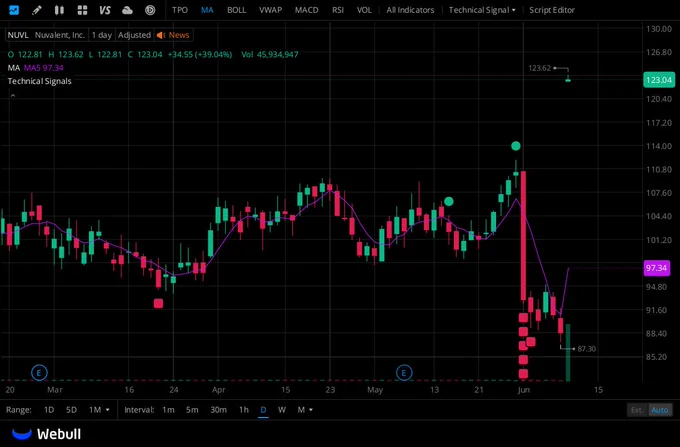Select the 1h interval
Viewport: 680px width, 447px height.
244,410
